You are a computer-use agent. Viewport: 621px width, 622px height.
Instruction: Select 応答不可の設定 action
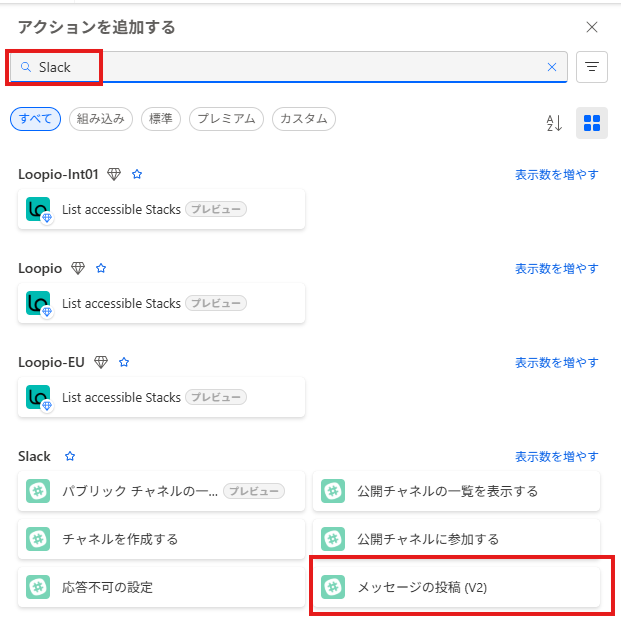click(161, 587)
